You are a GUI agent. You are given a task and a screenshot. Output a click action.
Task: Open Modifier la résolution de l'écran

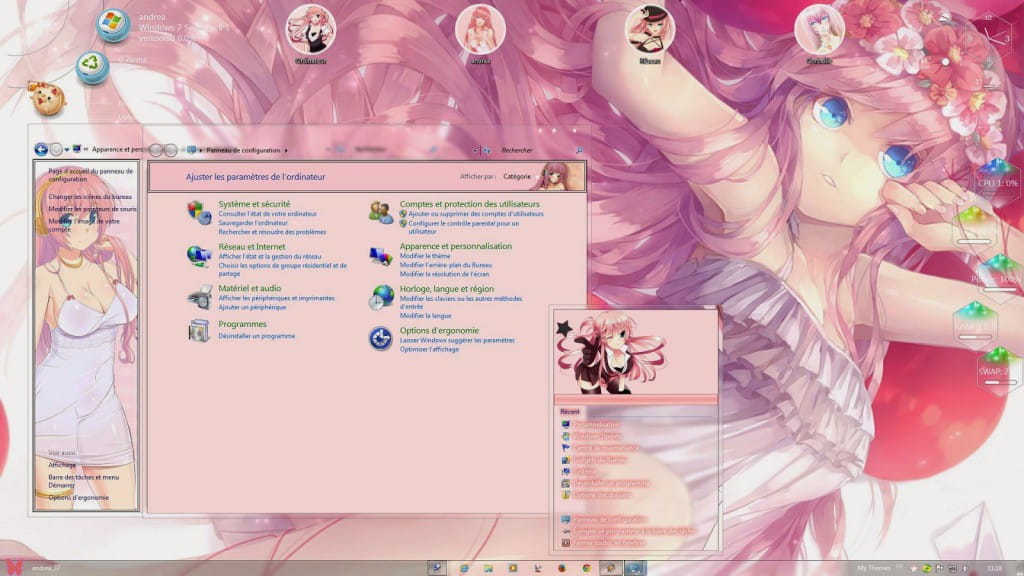[x=444, y=273]
